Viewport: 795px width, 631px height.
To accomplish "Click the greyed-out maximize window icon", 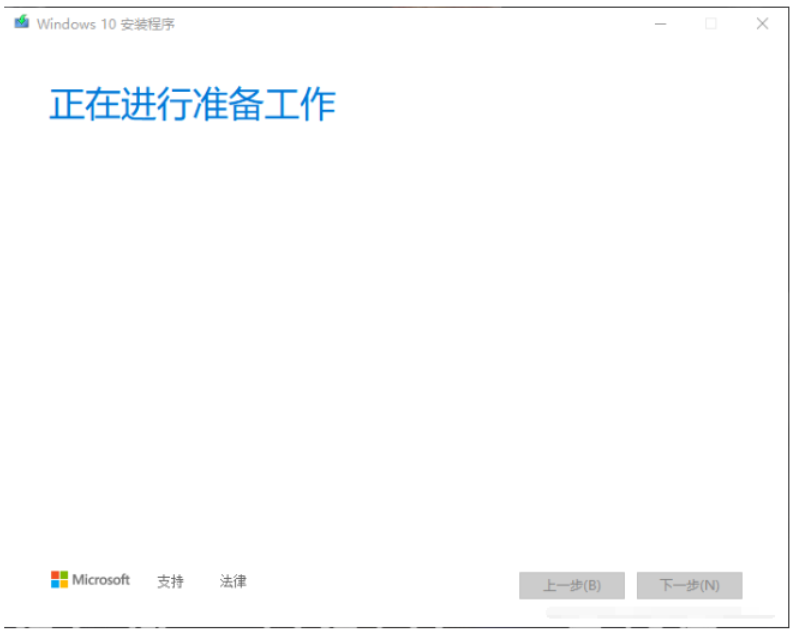I will [711, 24].
